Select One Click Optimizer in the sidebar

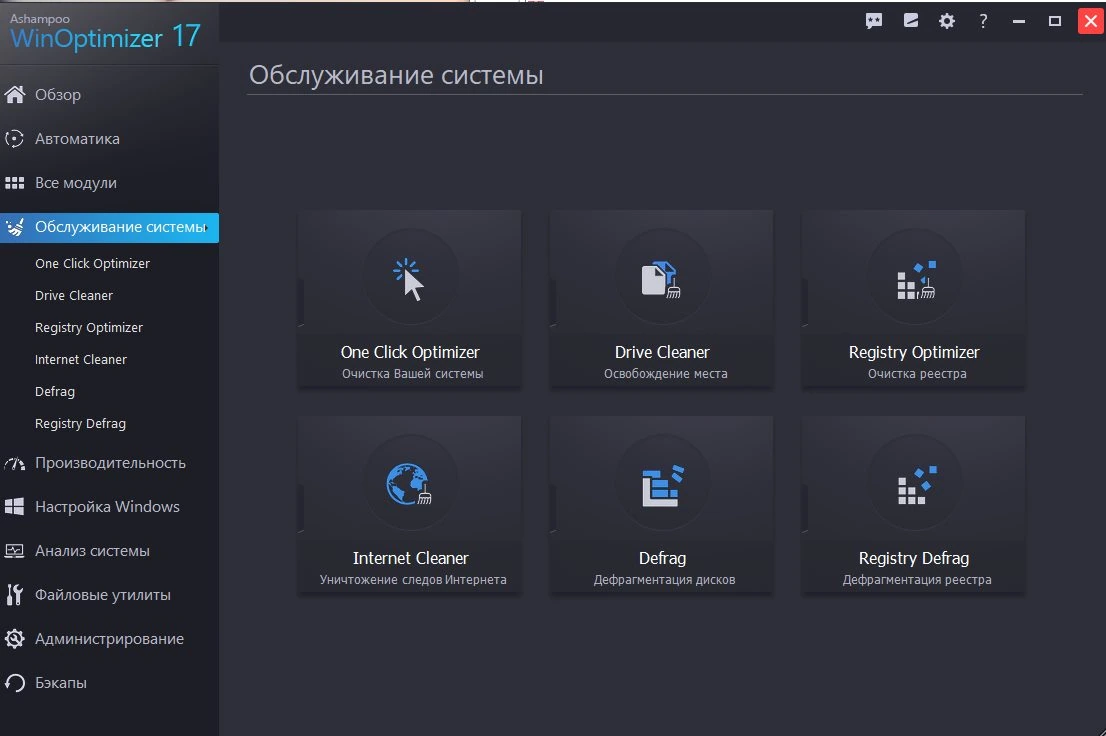[x=92, y=263]
